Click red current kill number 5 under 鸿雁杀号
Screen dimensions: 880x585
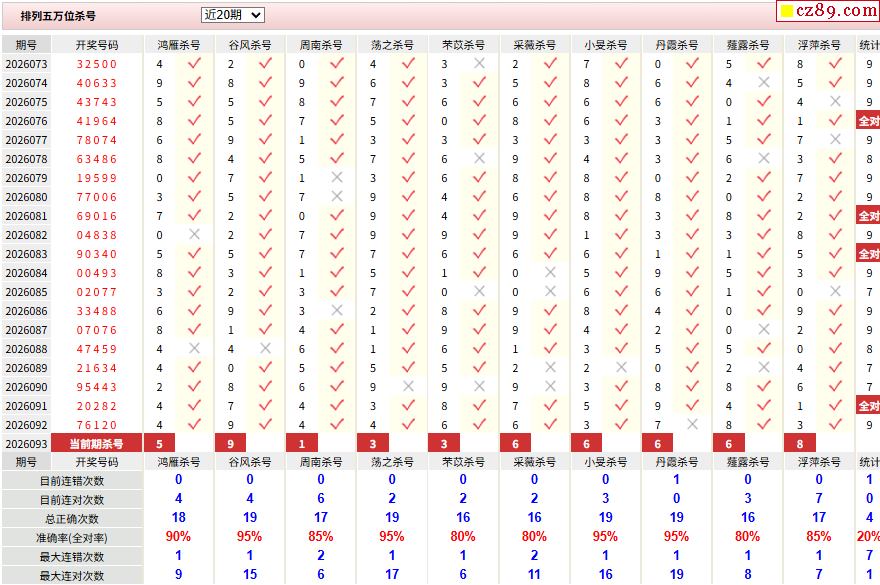point(159,444)
